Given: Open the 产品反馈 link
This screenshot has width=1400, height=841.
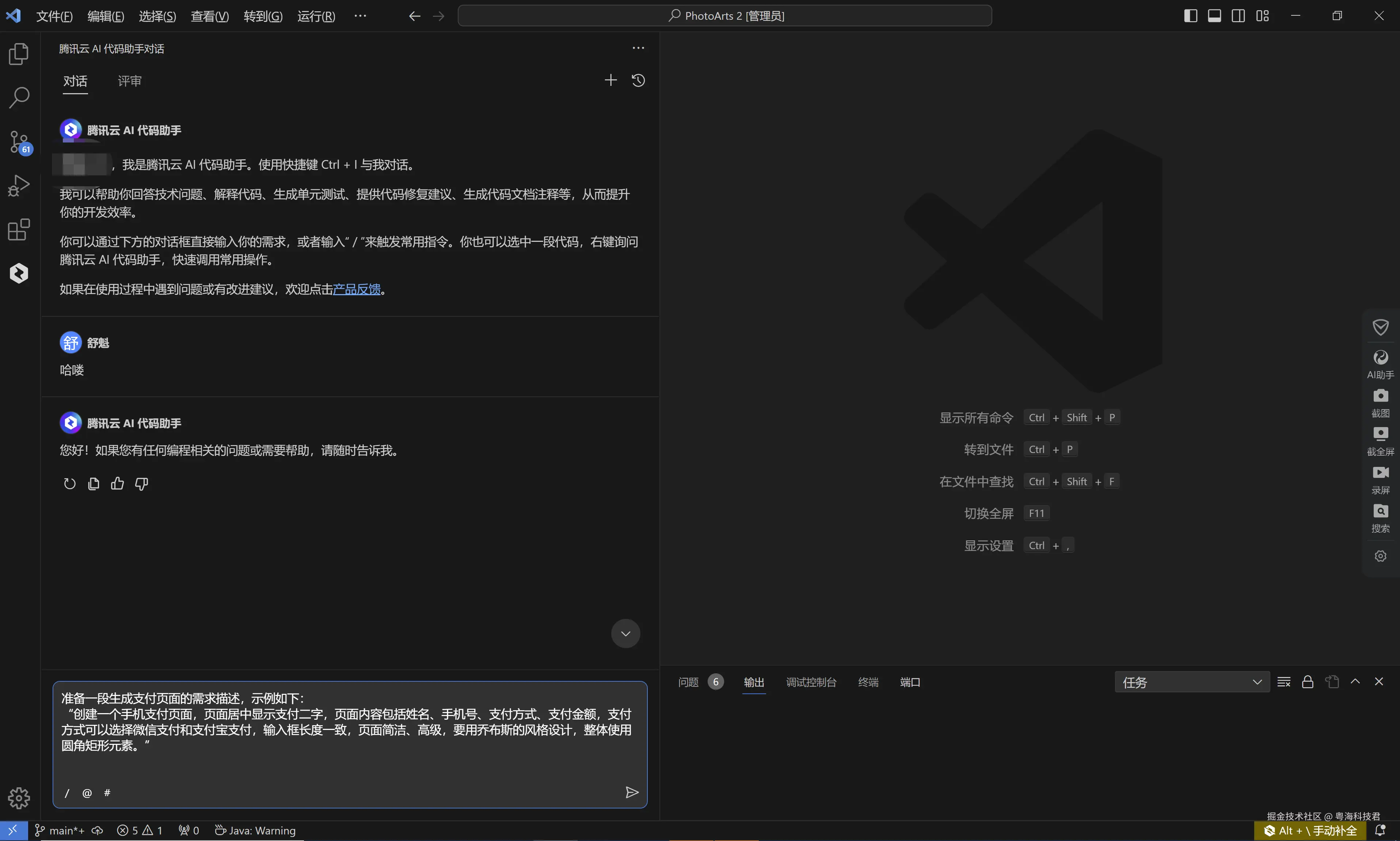Looking at the screenshot, I should [356, 290].
